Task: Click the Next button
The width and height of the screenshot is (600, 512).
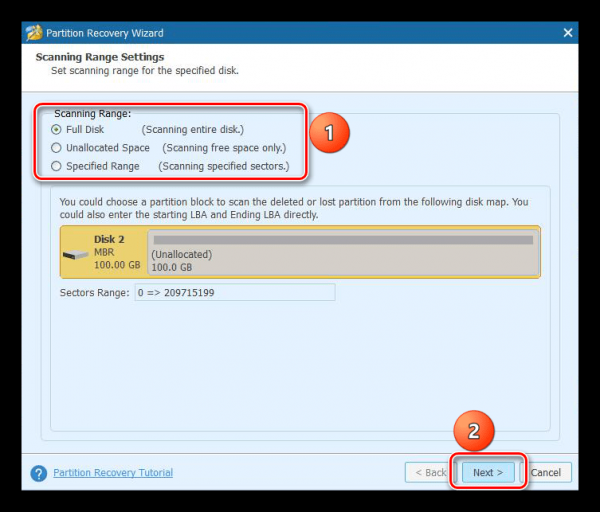Action: [488, 473]
